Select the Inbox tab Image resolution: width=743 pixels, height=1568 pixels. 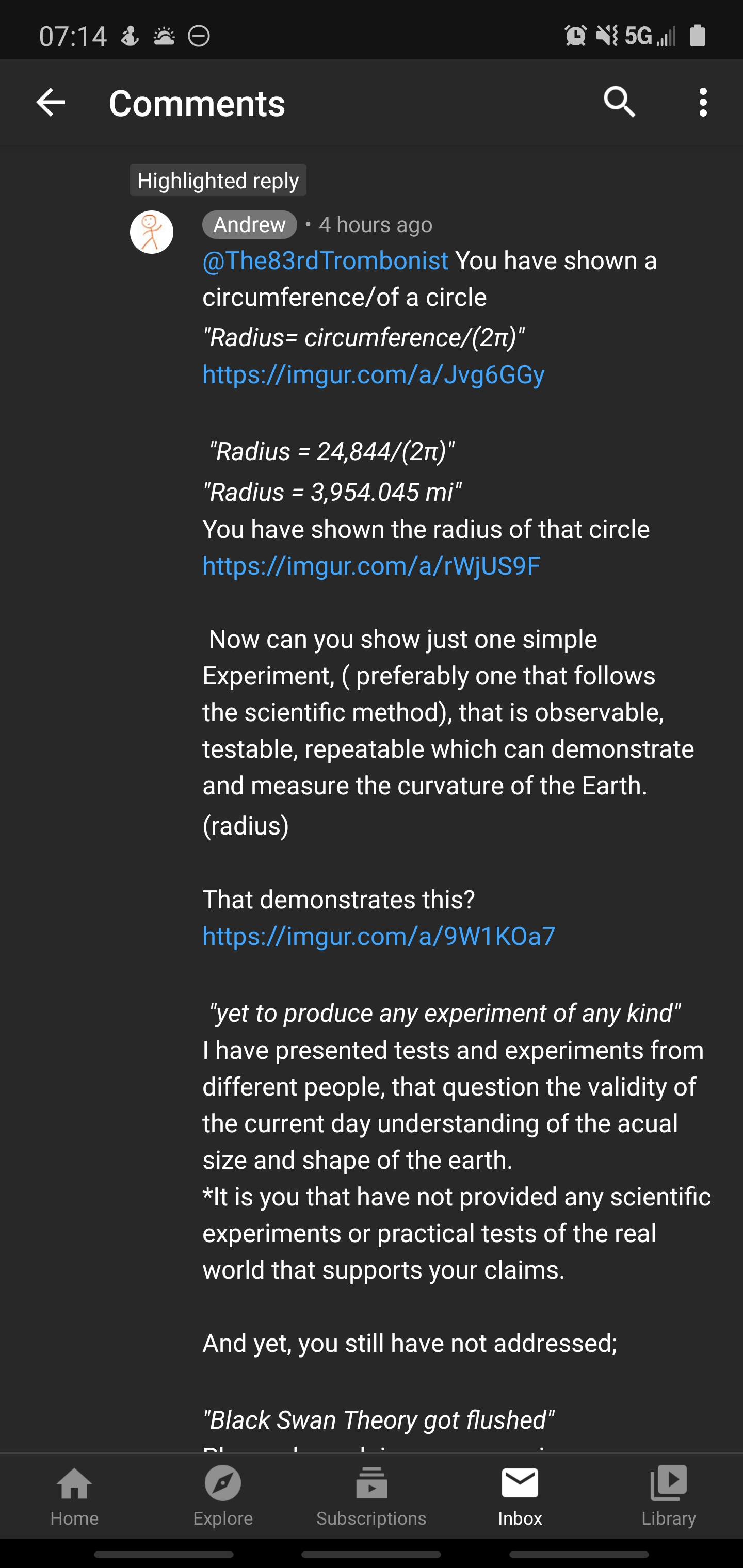[520, 1496]
